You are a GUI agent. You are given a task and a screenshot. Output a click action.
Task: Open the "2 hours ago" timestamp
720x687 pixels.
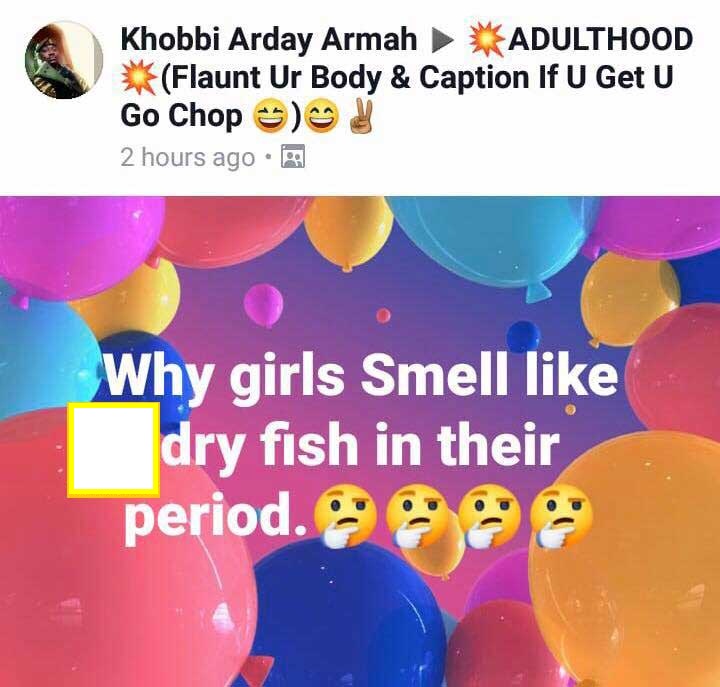pos(187,158)
